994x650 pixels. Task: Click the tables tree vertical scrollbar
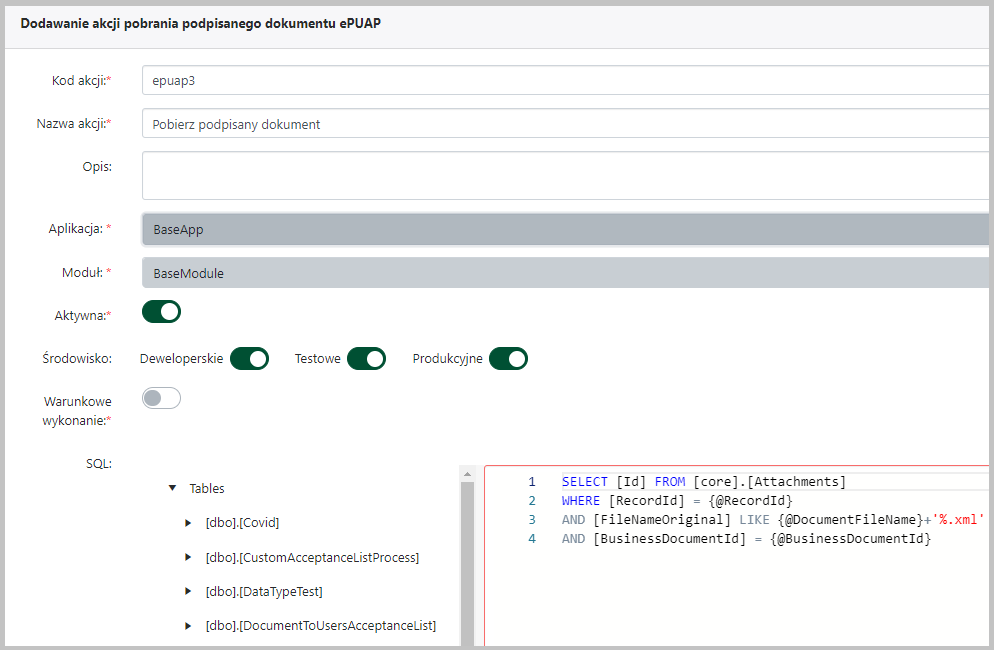pos(467,560)
